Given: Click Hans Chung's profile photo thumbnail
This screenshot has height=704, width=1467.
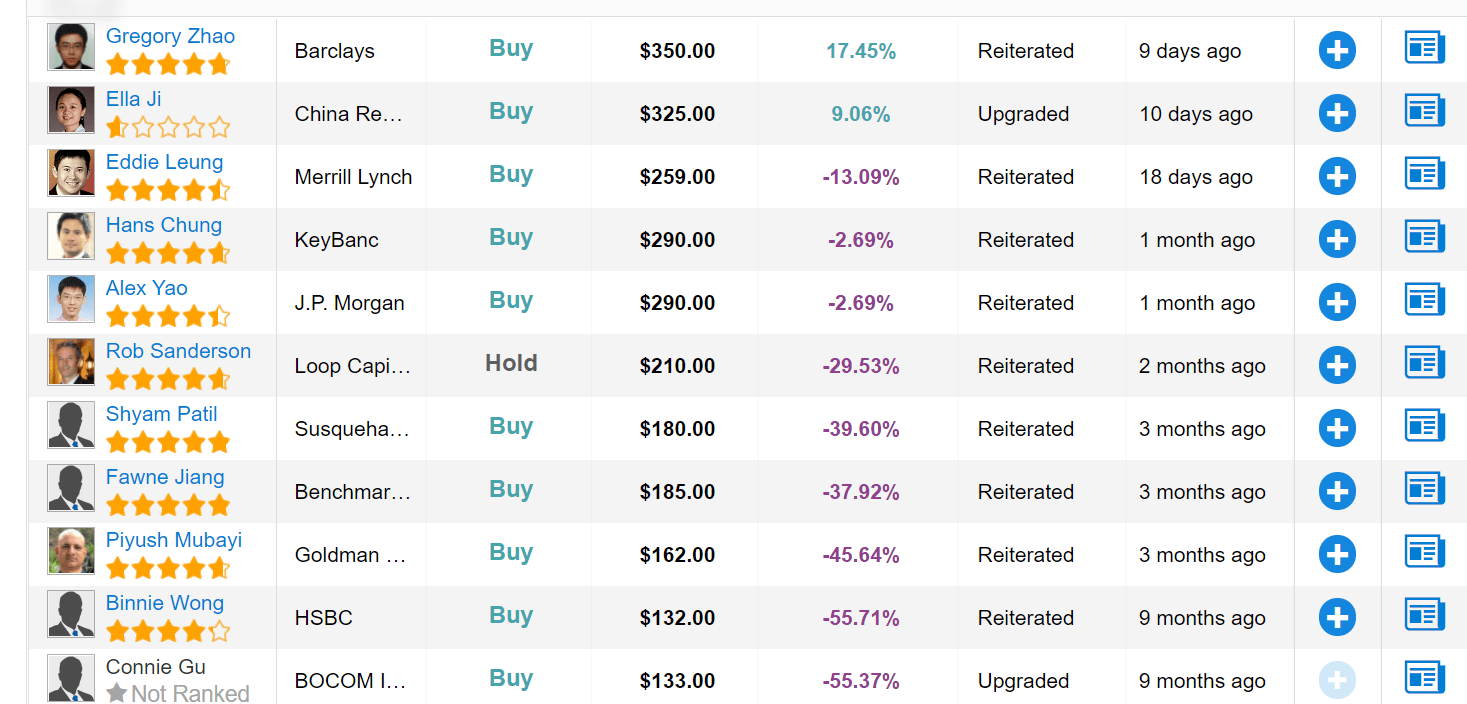Looking at the screenshot, I should point(71,236).
